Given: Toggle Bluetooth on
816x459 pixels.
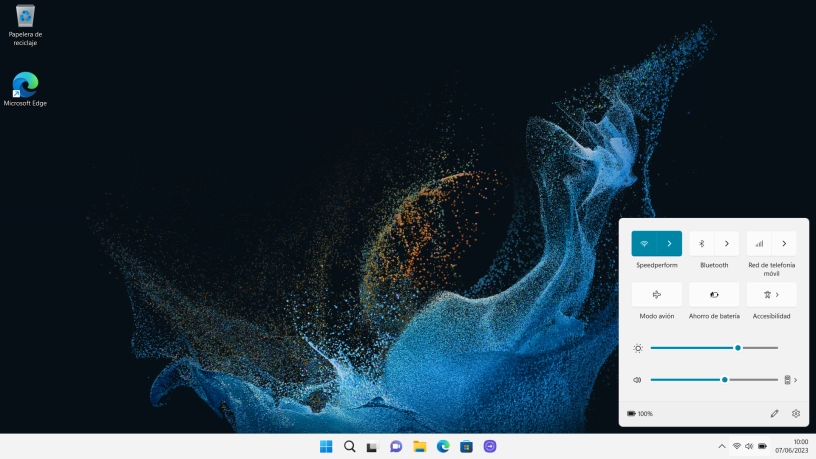Looking at the screenshot, I should (702, 244).
